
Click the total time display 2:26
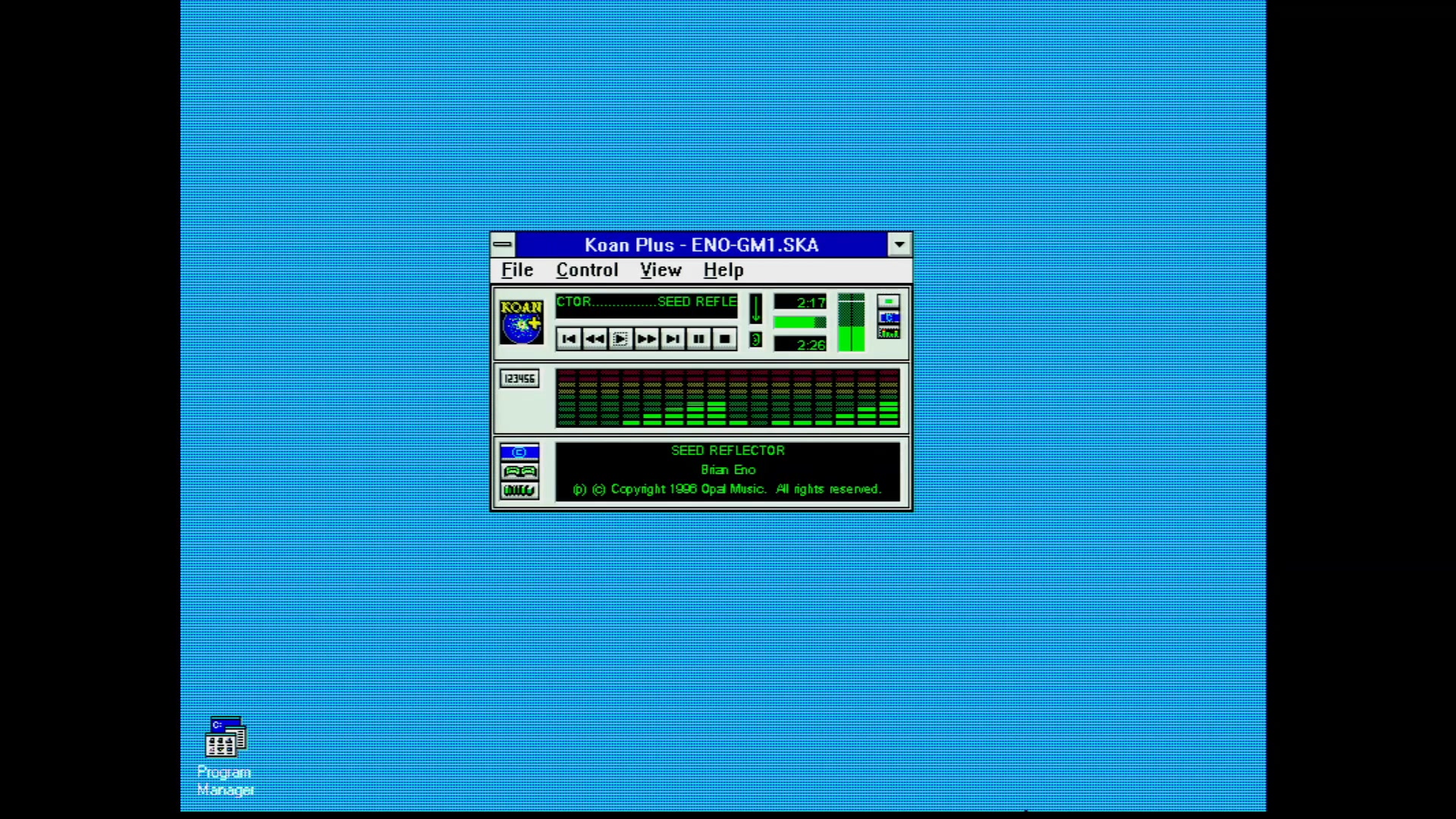click(x=800, y=344)
